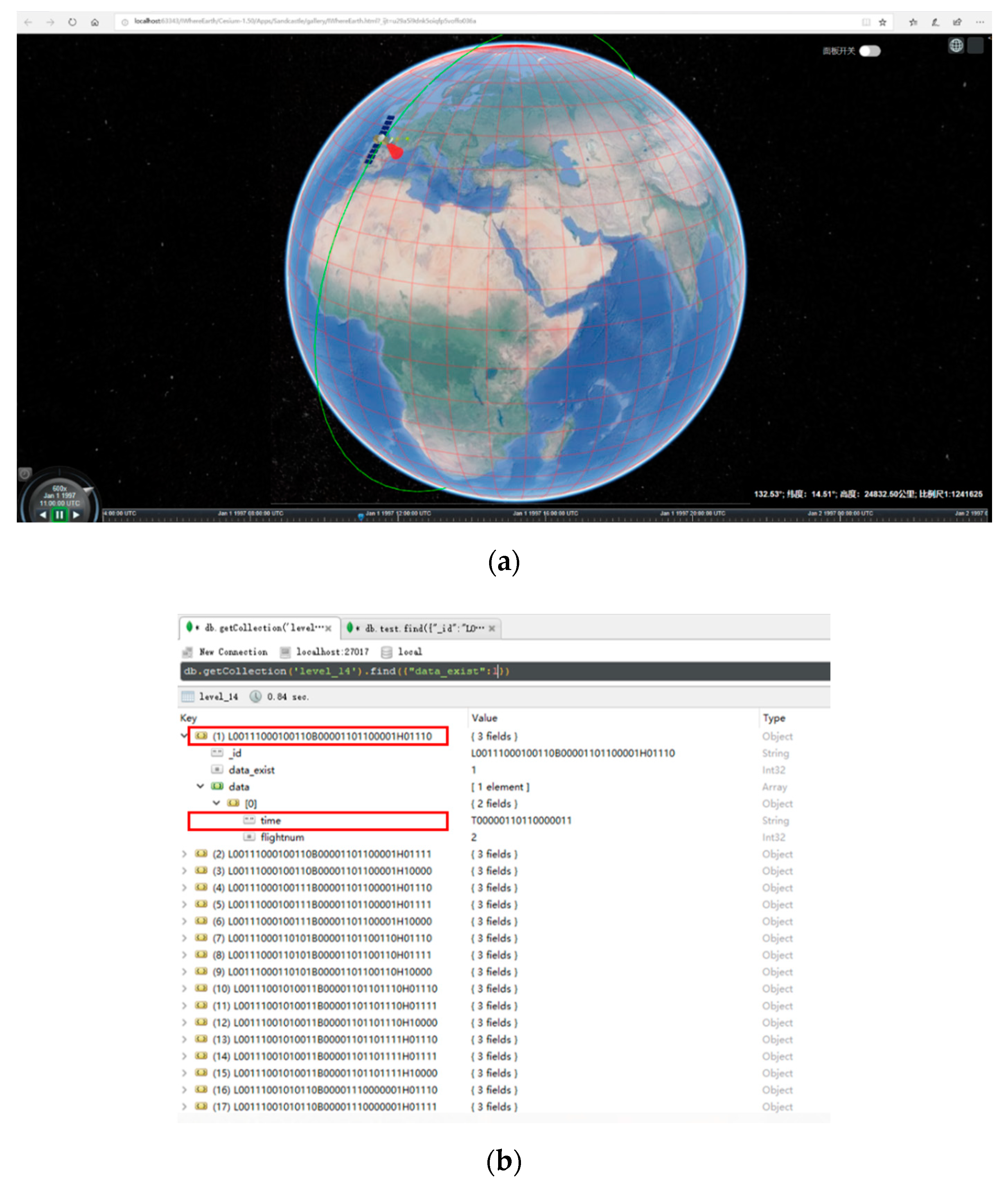This screenshot has height=1184, width=1008.
Task: Pause the Cesium animation
Action: [x=60, y=515]
